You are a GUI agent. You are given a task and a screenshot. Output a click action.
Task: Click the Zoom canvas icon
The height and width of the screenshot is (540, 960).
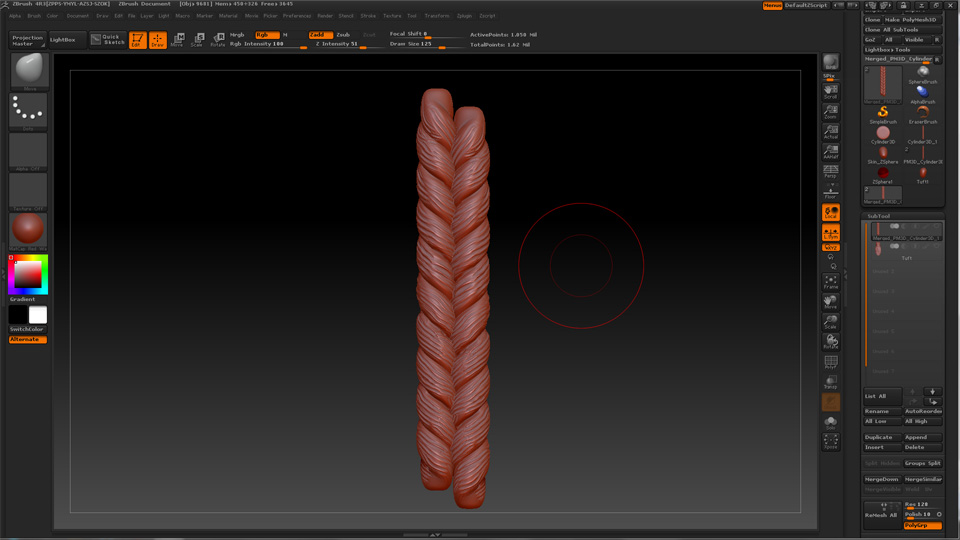(x=830, y=112)
